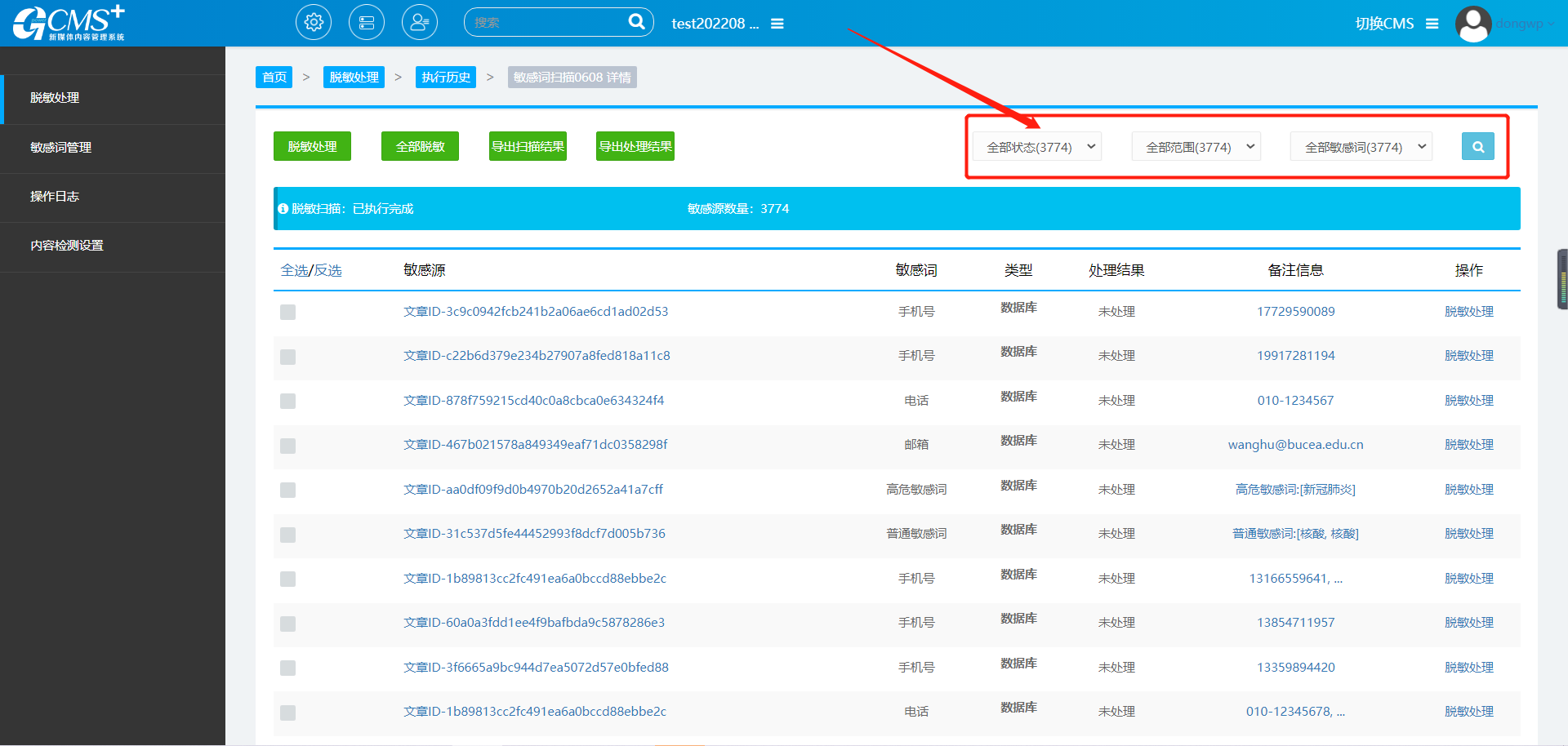1568x746 pixels.
Task: Expand the 全部状态(3774) dropdown
Action: pos(1037,147)
